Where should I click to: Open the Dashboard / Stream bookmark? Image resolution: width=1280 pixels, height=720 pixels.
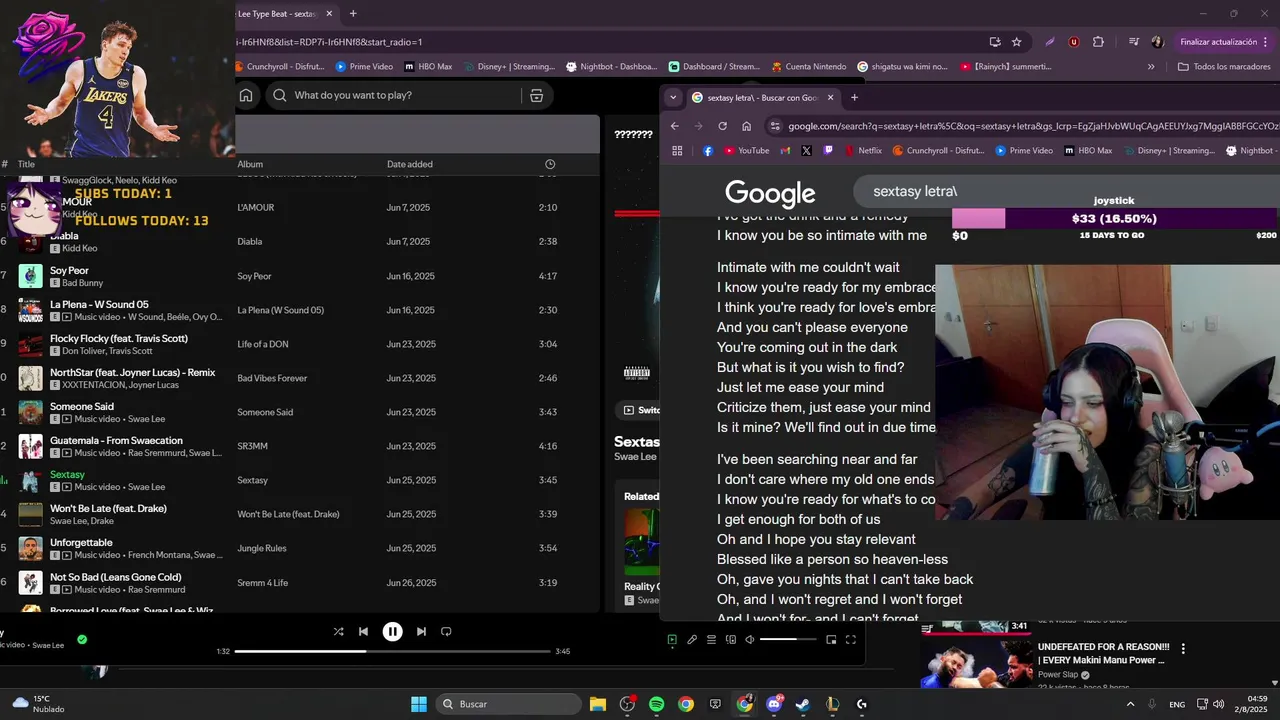714,67
